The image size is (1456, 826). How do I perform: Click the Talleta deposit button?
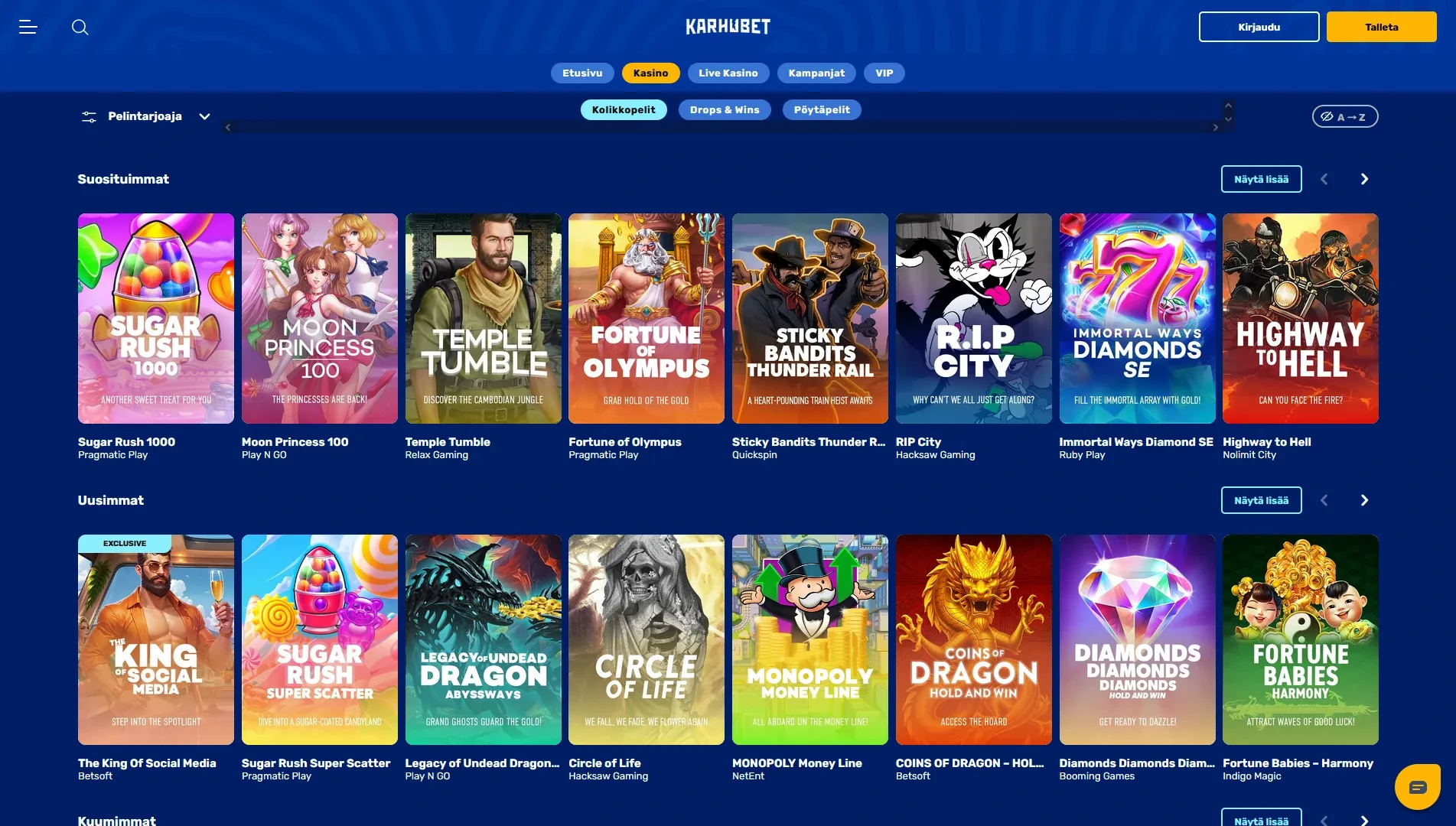(x=1381, y=27)
